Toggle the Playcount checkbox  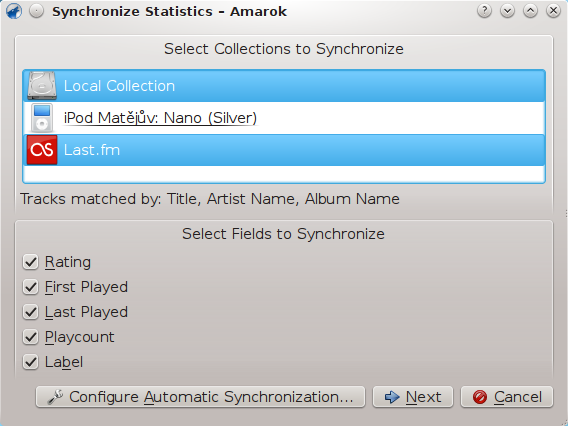click(x=30, y=337)
